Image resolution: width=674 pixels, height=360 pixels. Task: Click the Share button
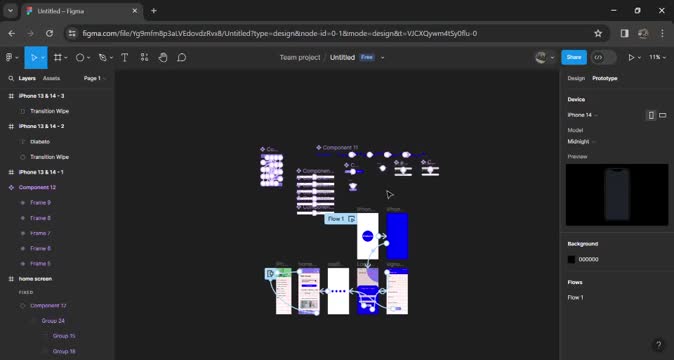[x=574, y=58]
